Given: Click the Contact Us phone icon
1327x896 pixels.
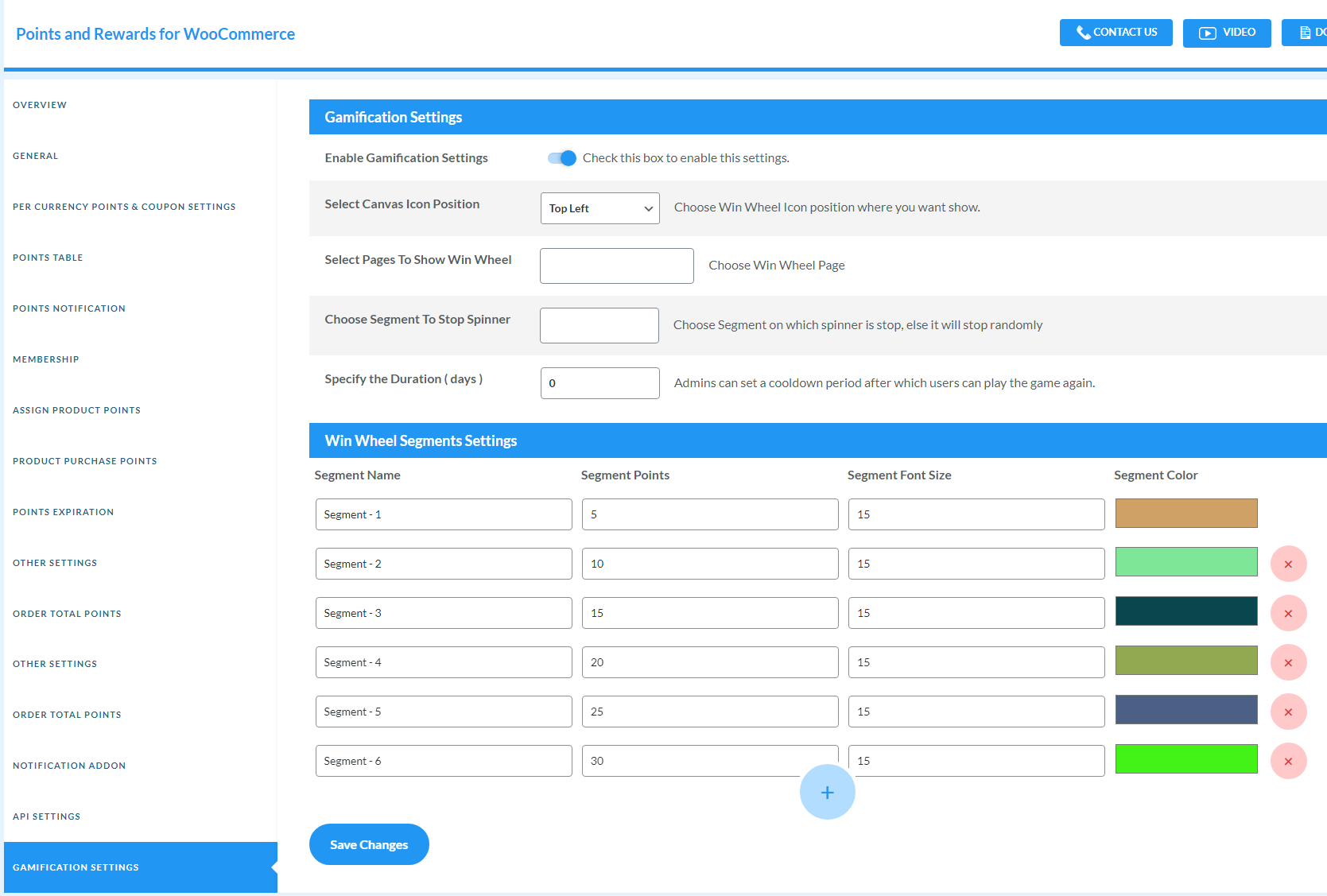Looking at the screenshot, I should pos(1083,33).
